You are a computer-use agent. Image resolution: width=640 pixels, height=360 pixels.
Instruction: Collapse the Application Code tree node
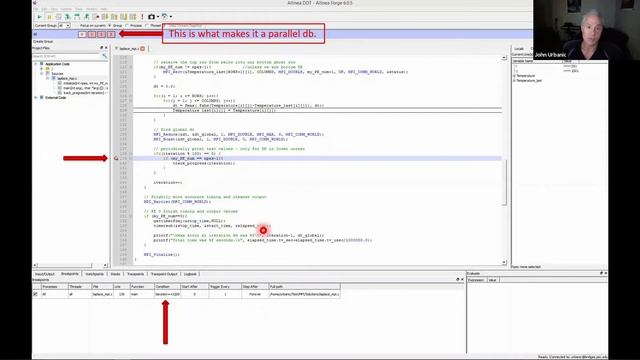pyautogui.click(x=36, y=64)
